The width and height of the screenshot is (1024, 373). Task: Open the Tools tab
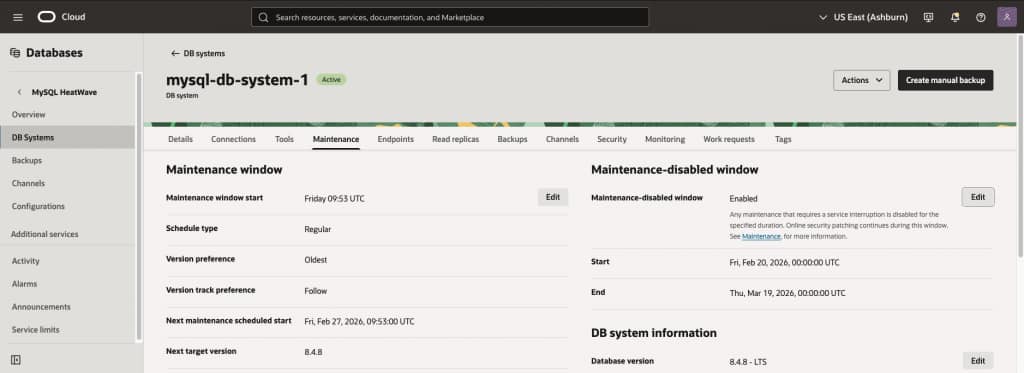[284, 139]
